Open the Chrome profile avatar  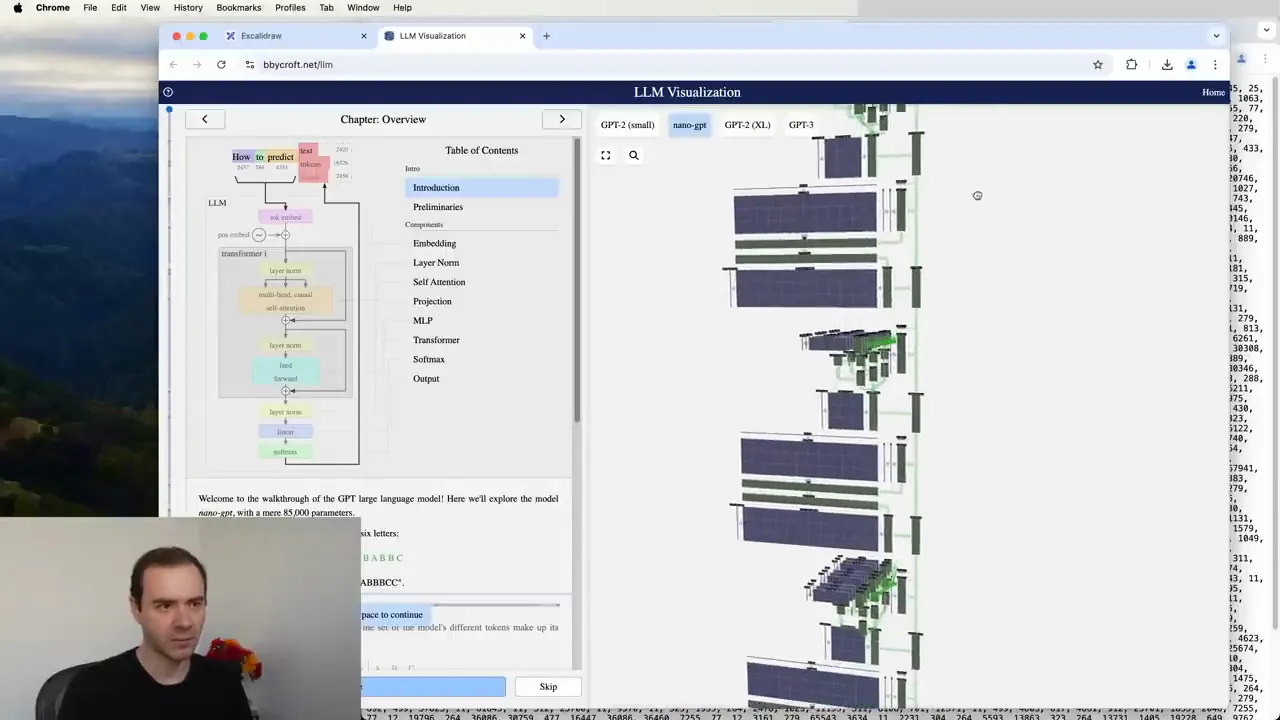[1191, 64]
